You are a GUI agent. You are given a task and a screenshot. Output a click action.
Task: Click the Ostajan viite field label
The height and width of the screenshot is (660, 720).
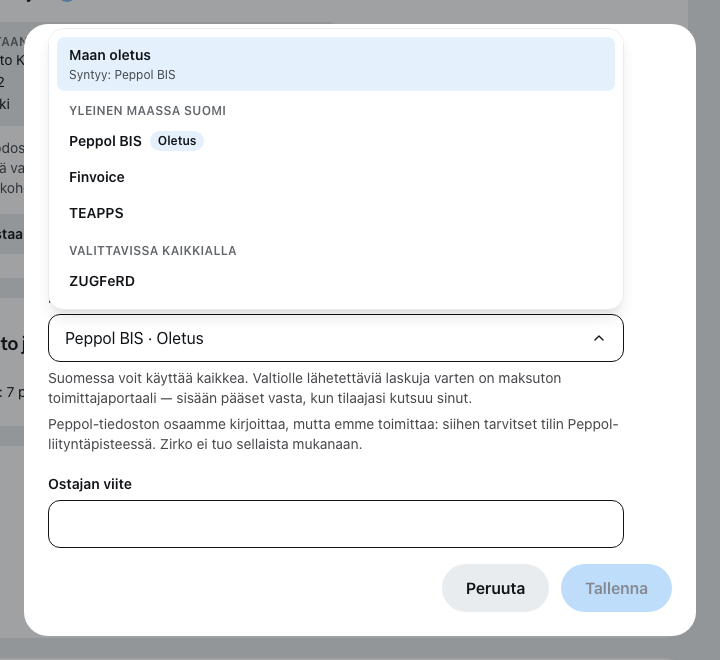click(x=90, y=484)
